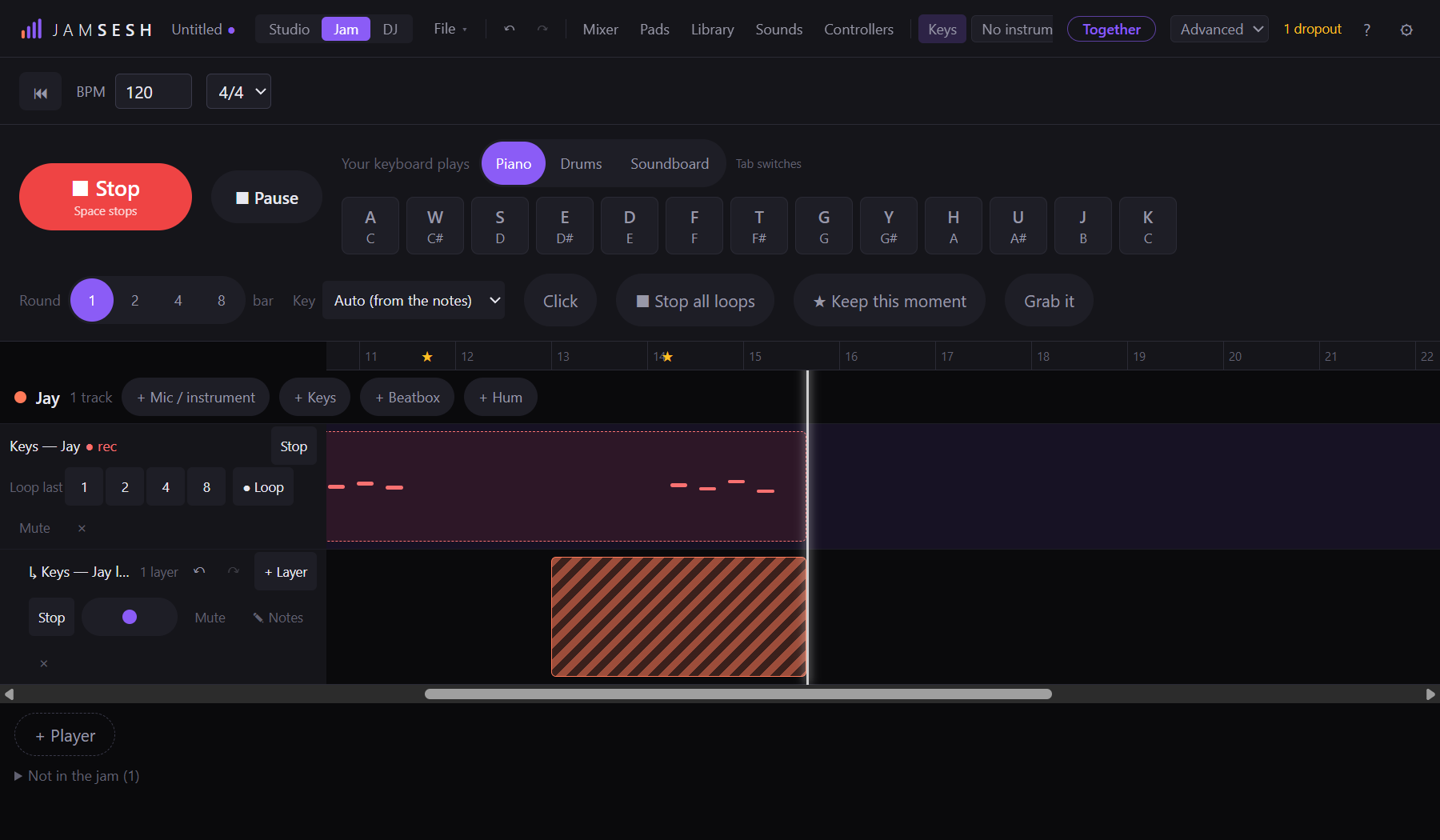Click Keep this moment button
Viewport: 1440px width, 840px height.
coord(890,301)
